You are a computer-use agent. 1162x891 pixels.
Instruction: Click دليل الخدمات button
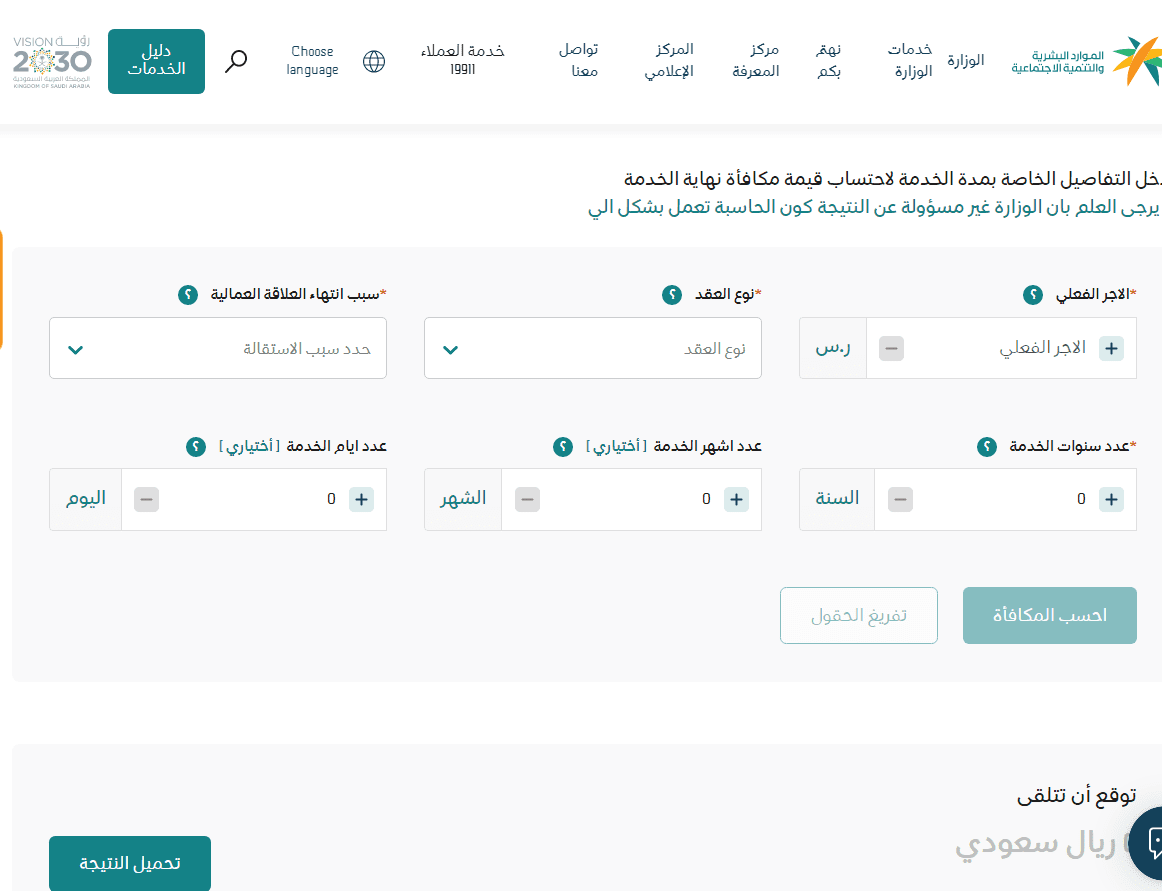point(156,62)
